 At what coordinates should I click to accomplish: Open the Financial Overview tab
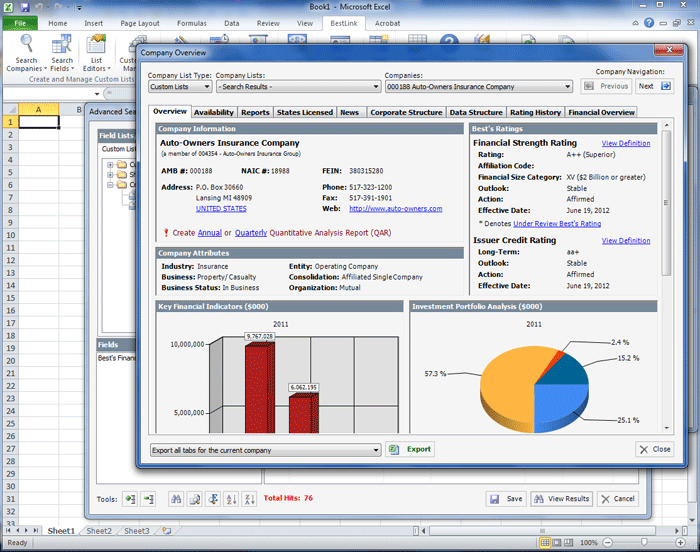(x=601, y=112)
